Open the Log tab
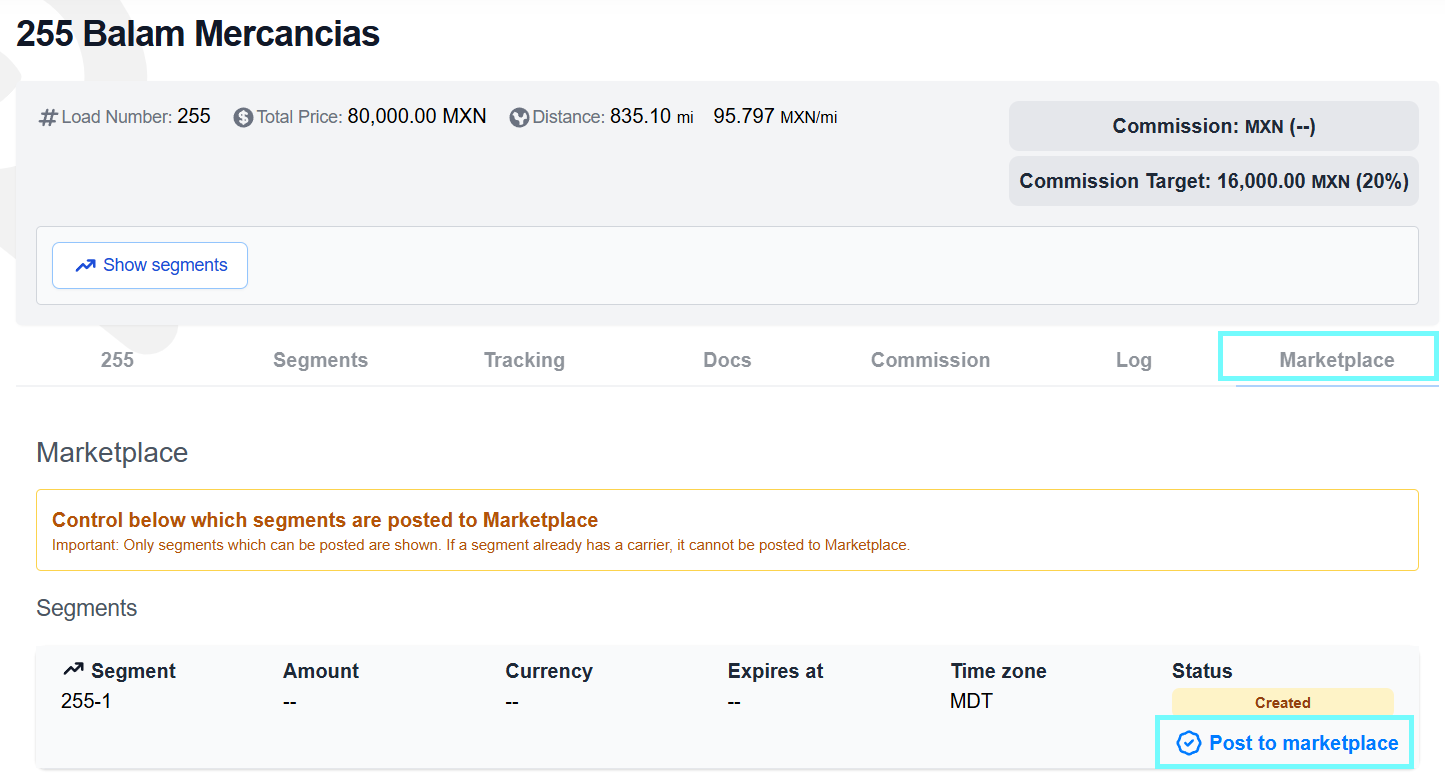Screen dimensions: 1445x784 click(x=1133, y=360)
